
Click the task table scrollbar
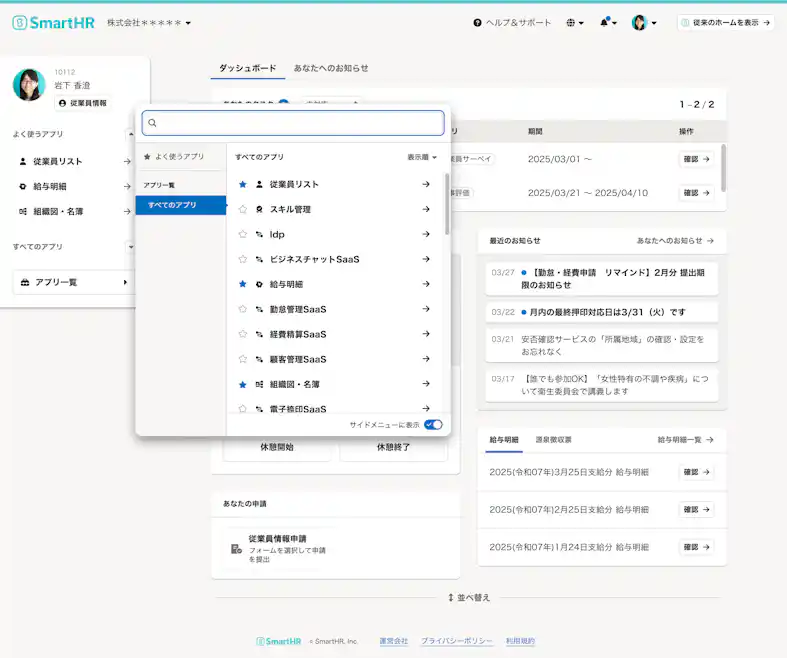(723, 168)
